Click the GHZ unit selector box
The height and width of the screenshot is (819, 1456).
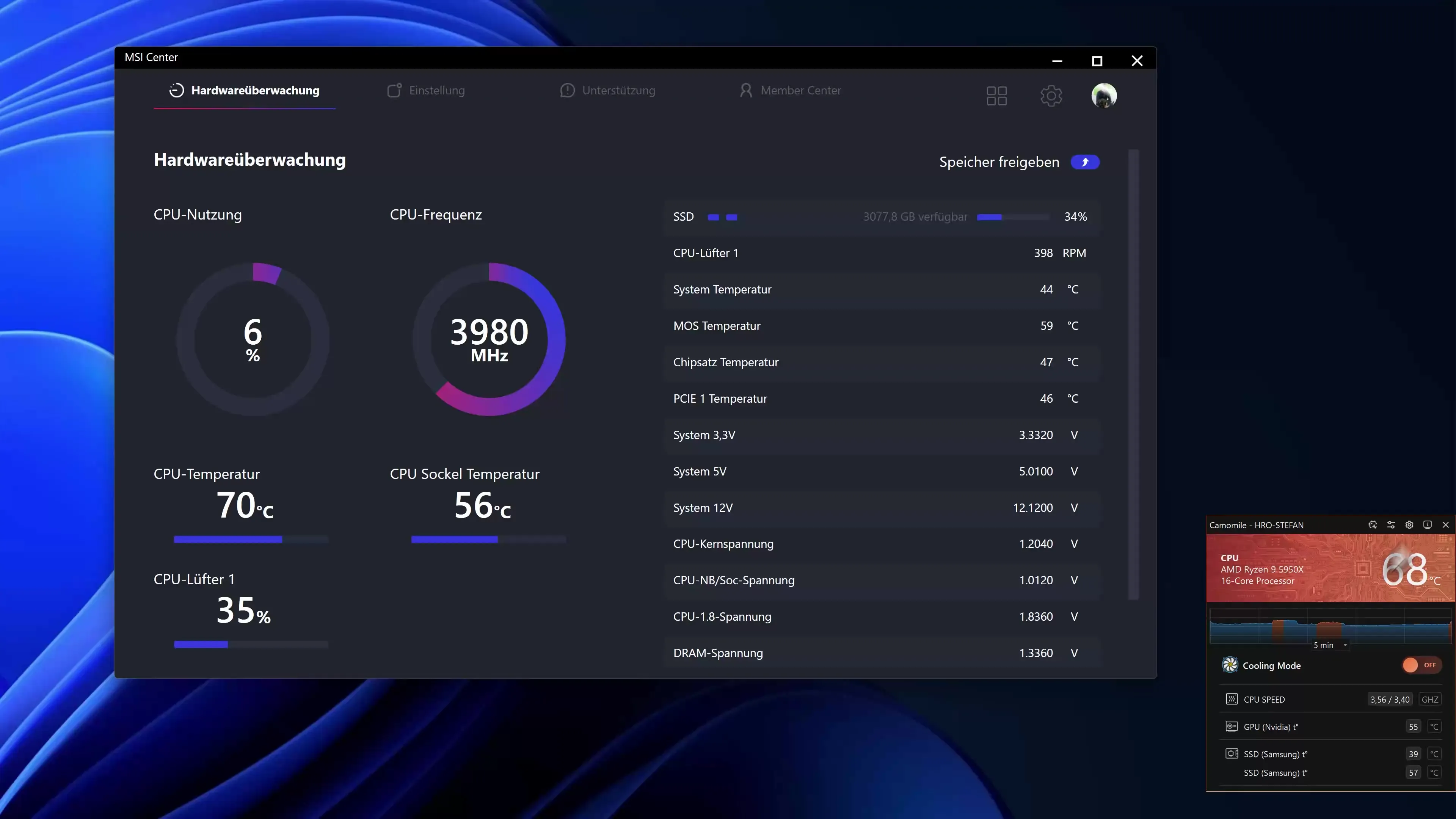tap(1429, 699)
